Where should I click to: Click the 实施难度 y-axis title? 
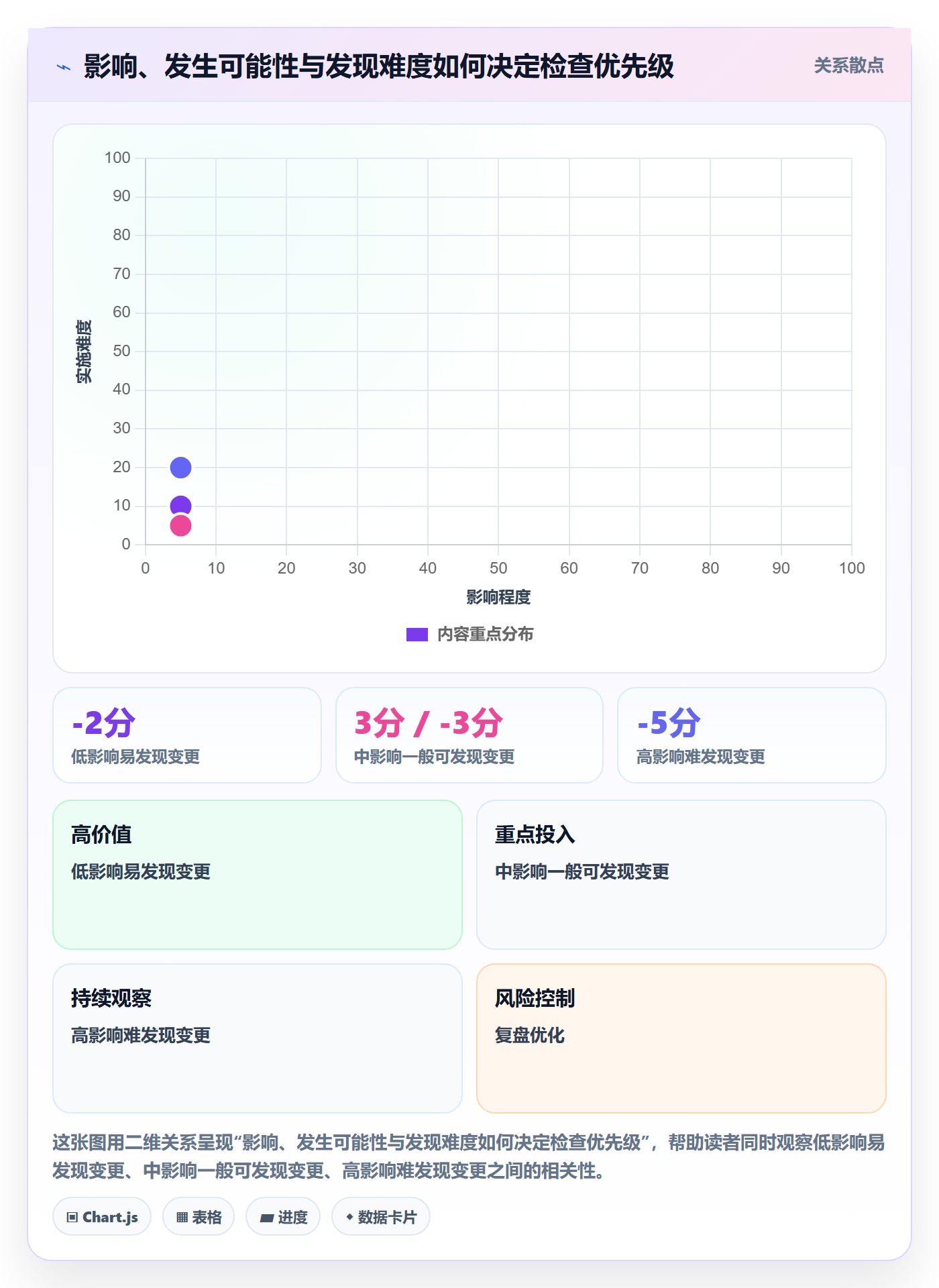[84, 352]
